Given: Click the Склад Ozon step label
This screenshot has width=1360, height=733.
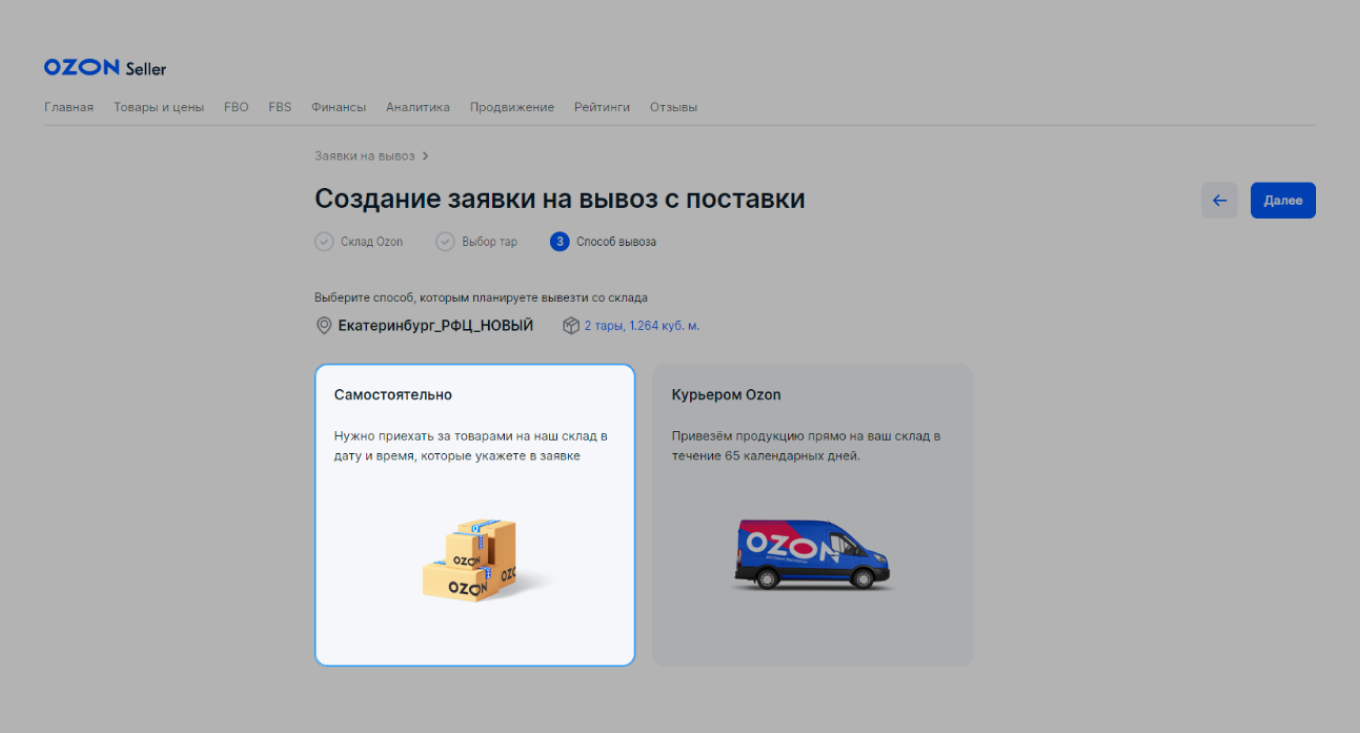Looking at the screenshot, I should click(372, 242).
